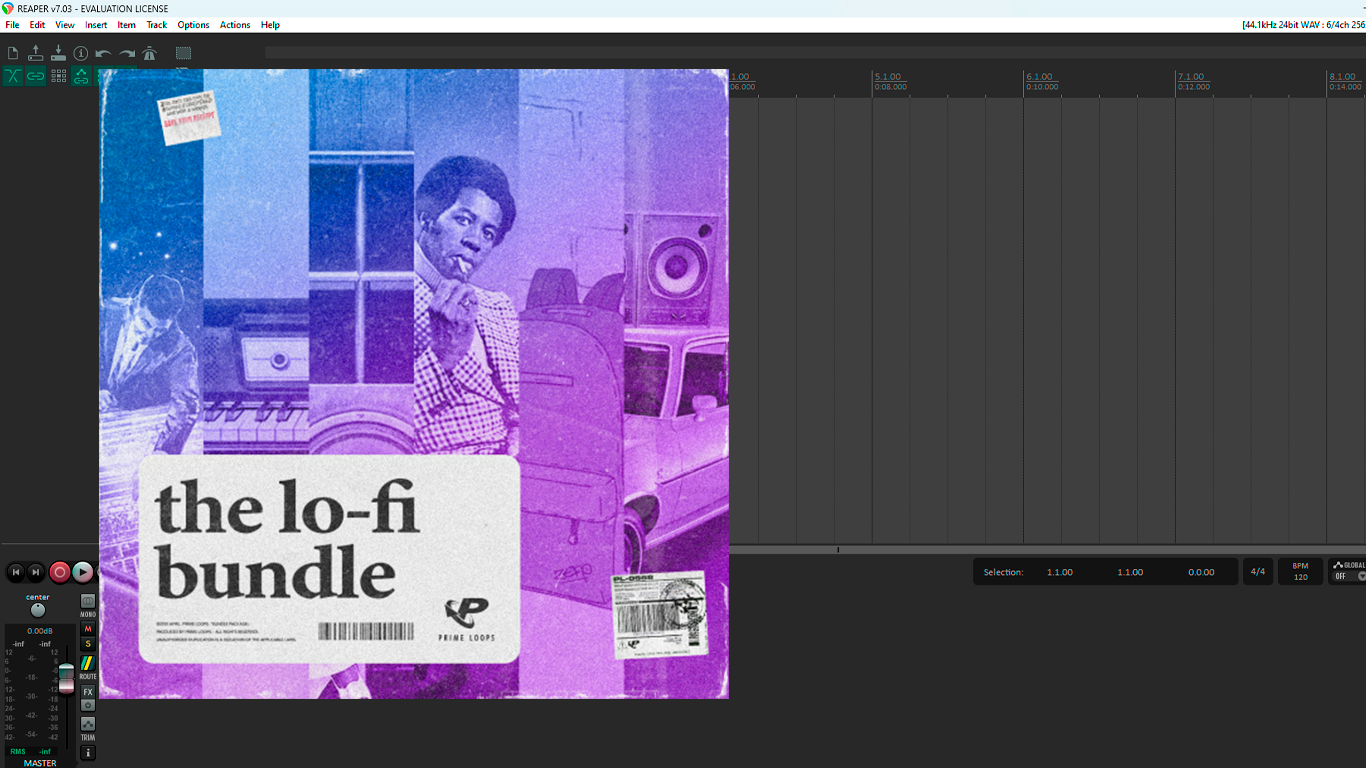This screenshot has height=768, width=1366.
Task: Solo the master track with S
Action: coord(88,644)
